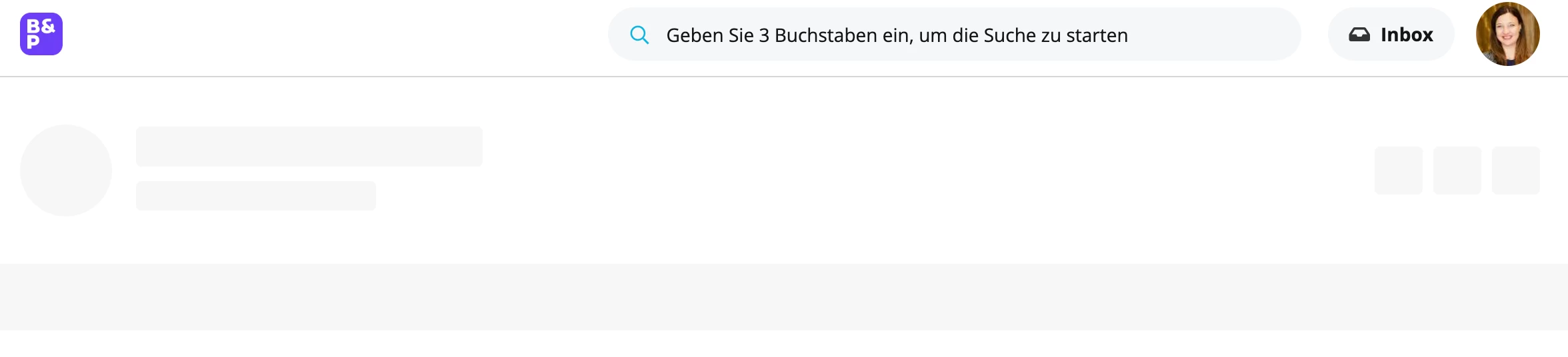
Task: Click the short subtitle skeleton bar
Action: coord(256,196)
